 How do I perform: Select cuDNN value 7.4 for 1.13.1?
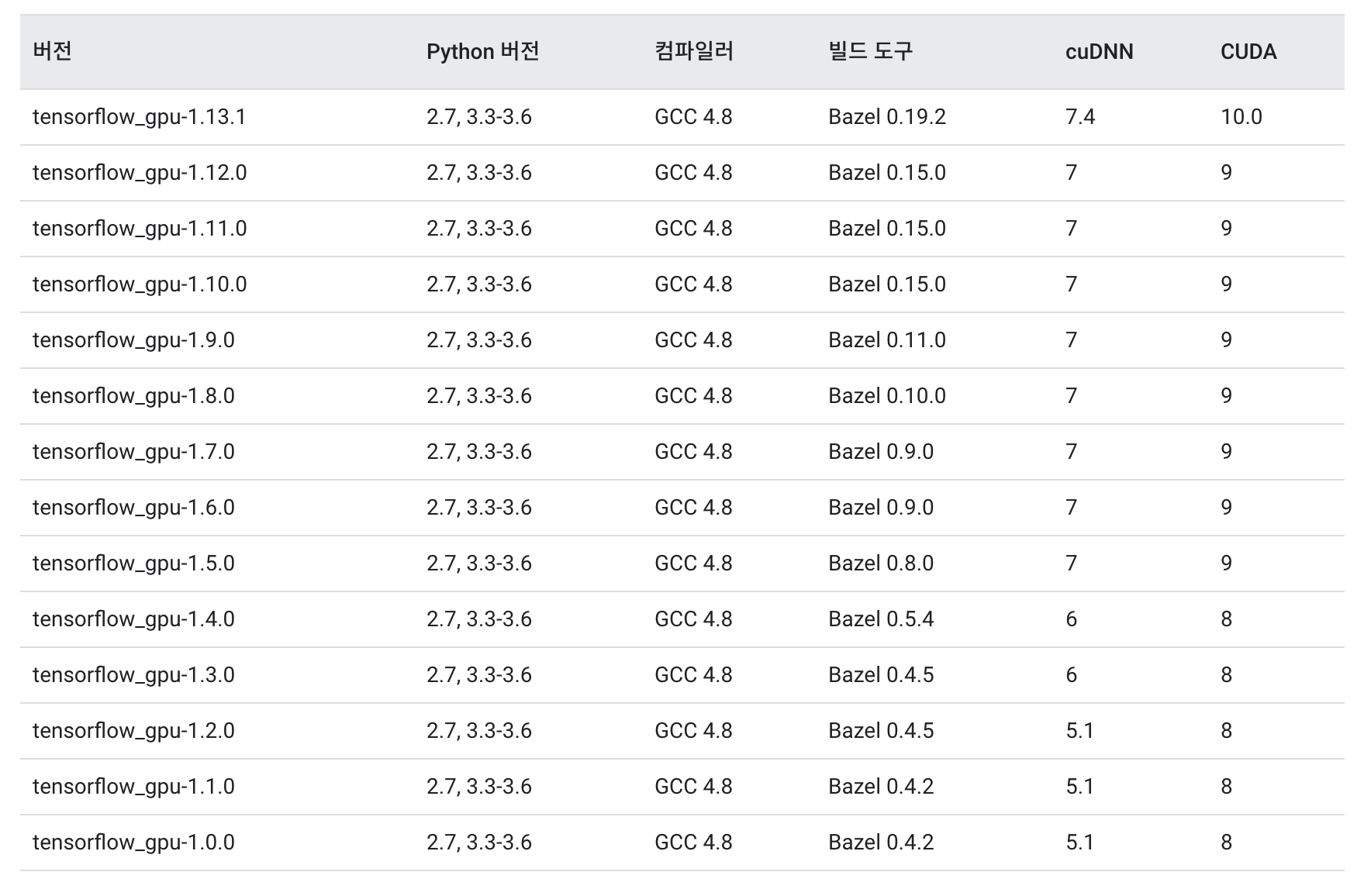click(x=1080, y=117)
